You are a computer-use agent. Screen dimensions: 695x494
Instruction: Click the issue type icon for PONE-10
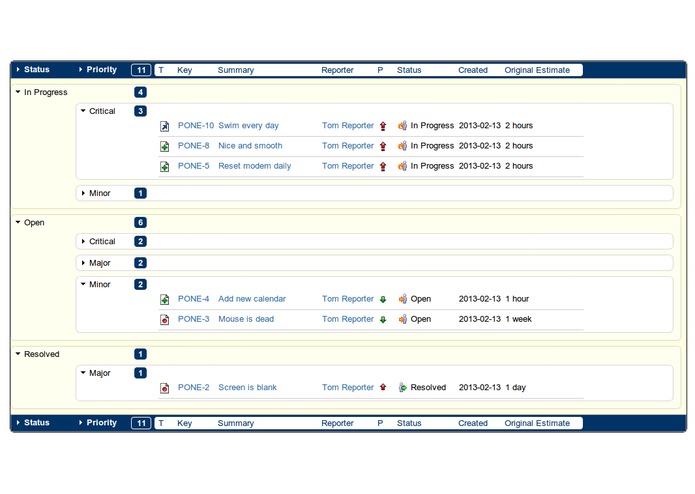tap(164, 126)
